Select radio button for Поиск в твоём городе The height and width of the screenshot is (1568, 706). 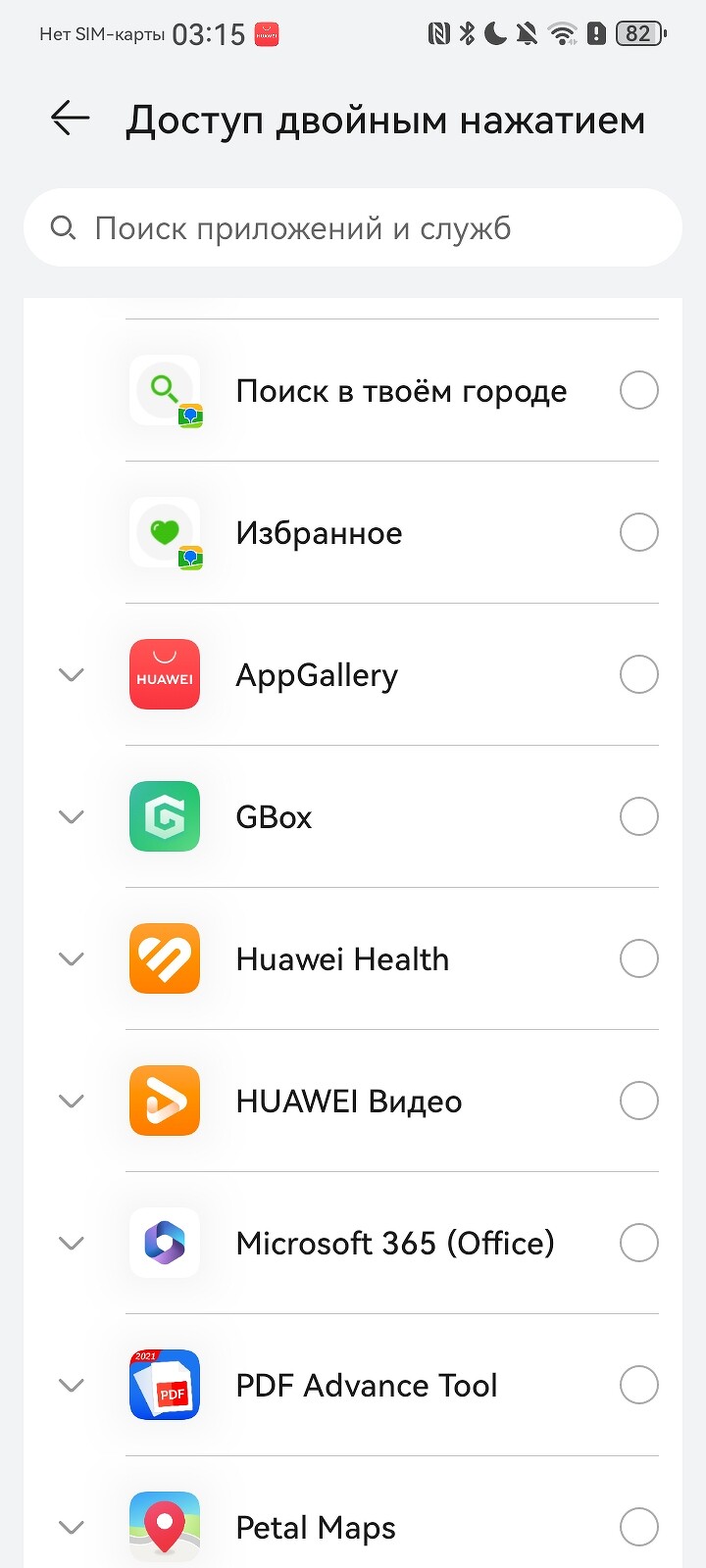(638, 391)
